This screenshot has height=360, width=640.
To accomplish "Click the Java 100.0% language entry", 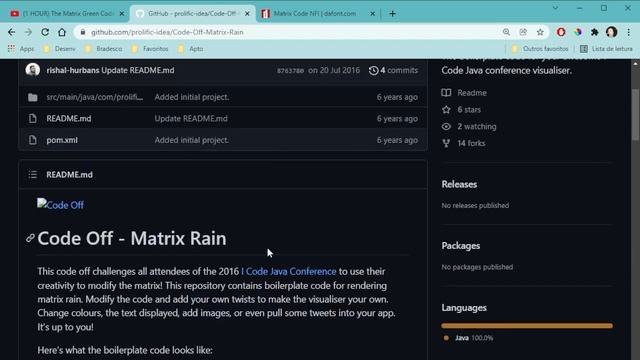I will point(469,338).
